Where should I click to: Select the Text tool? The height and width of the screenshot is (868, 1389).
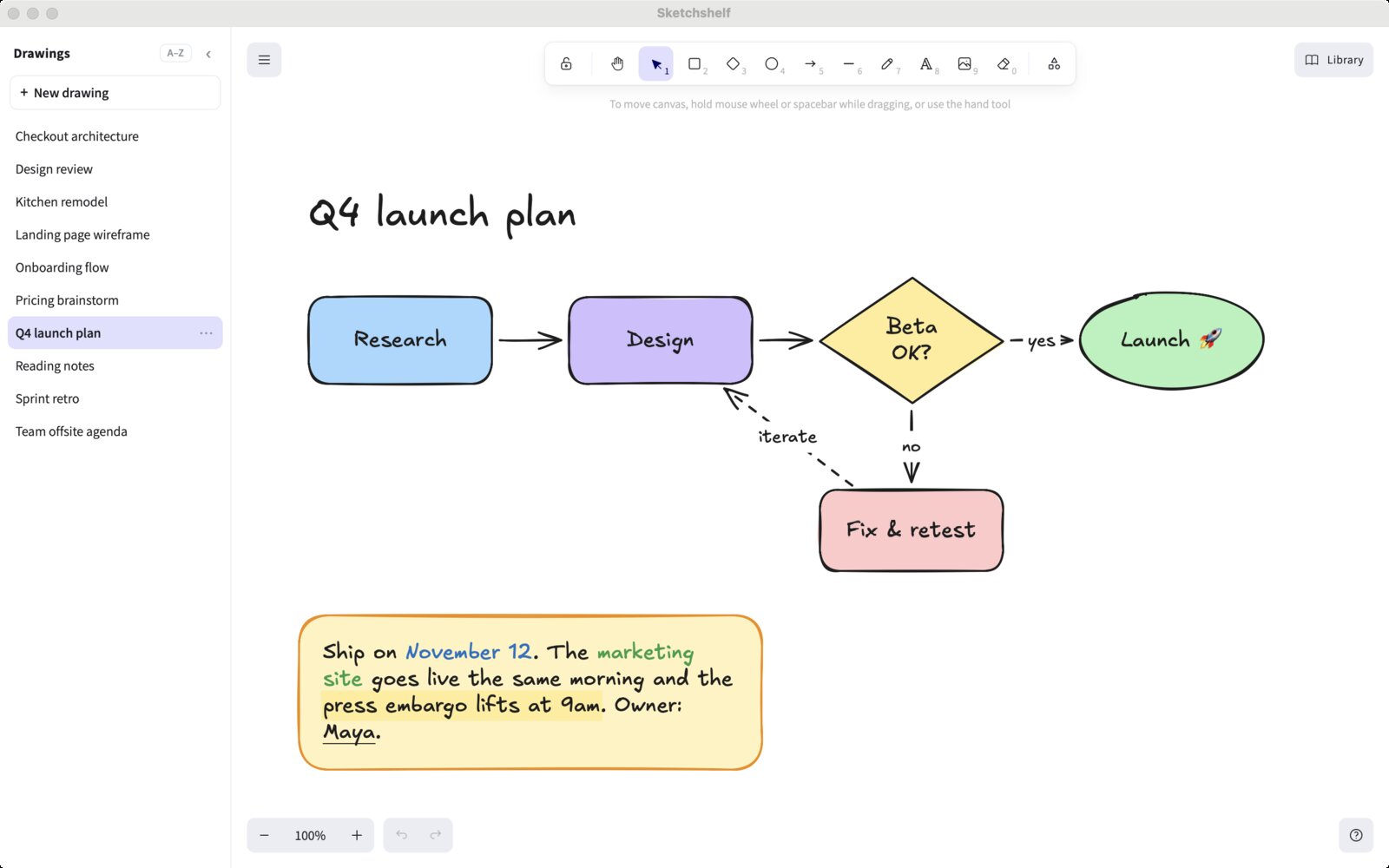pos(926,63)
